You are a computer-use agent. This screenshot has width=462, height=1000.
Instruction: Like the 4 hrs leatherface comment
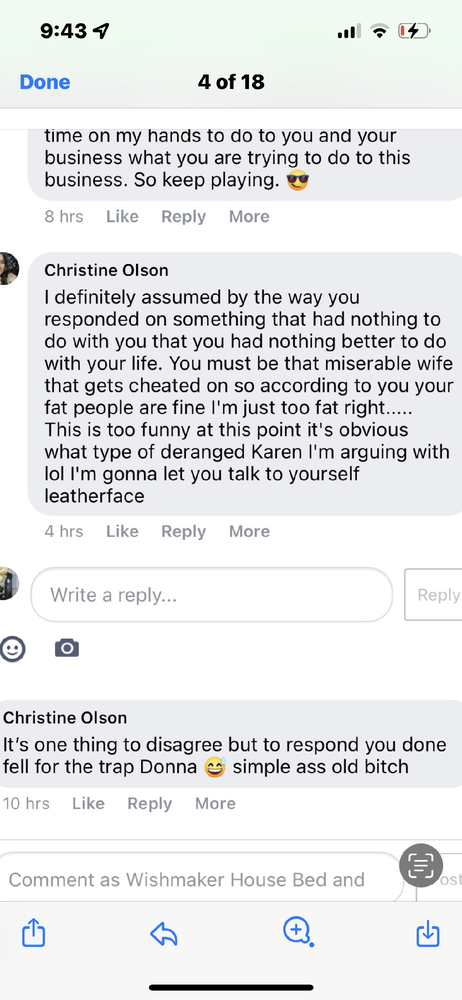click(122, 531)
